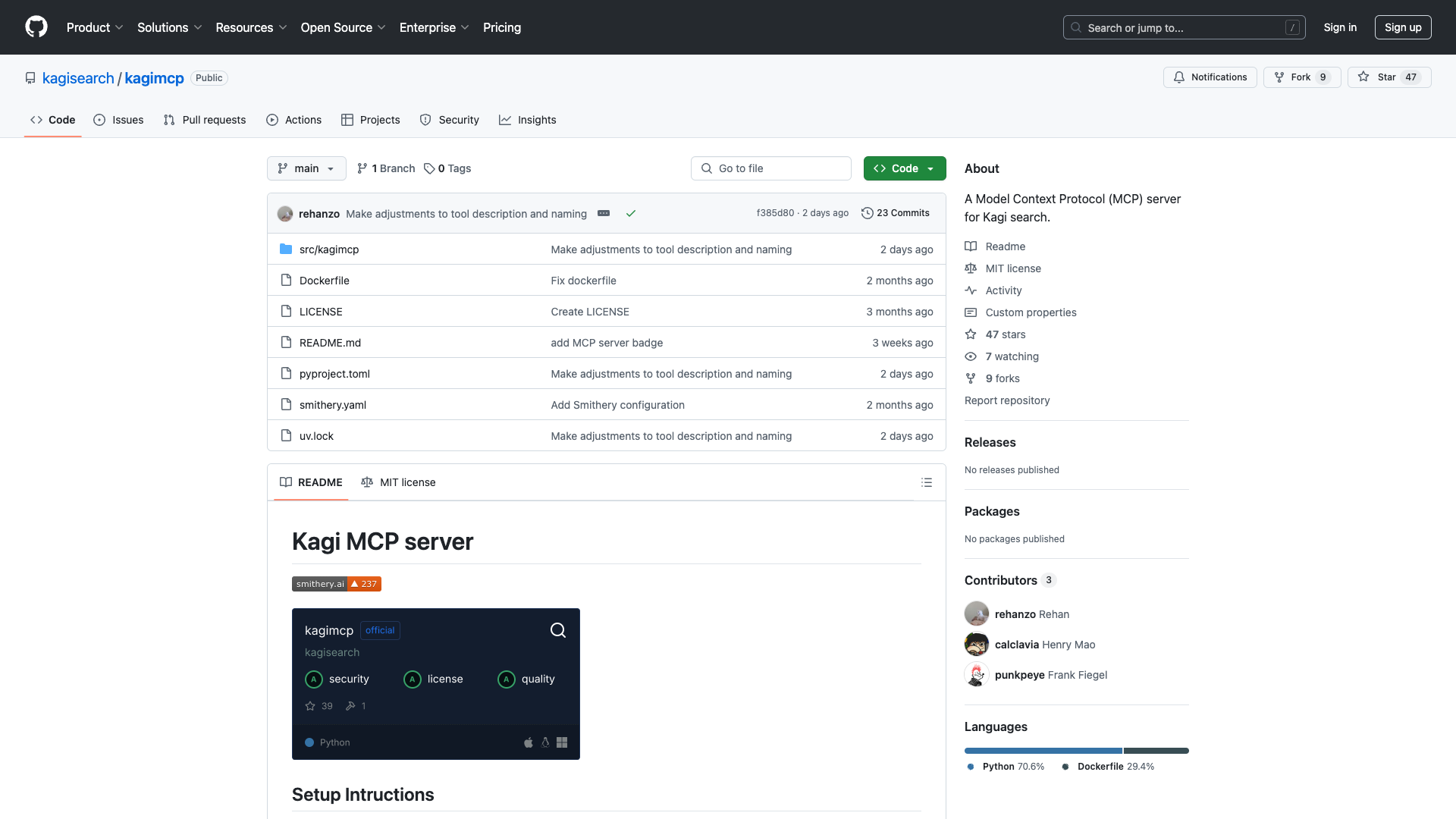Click the Insights graph icon
This screenshot has width=1456, height=819.
click(x=504, y=120)
